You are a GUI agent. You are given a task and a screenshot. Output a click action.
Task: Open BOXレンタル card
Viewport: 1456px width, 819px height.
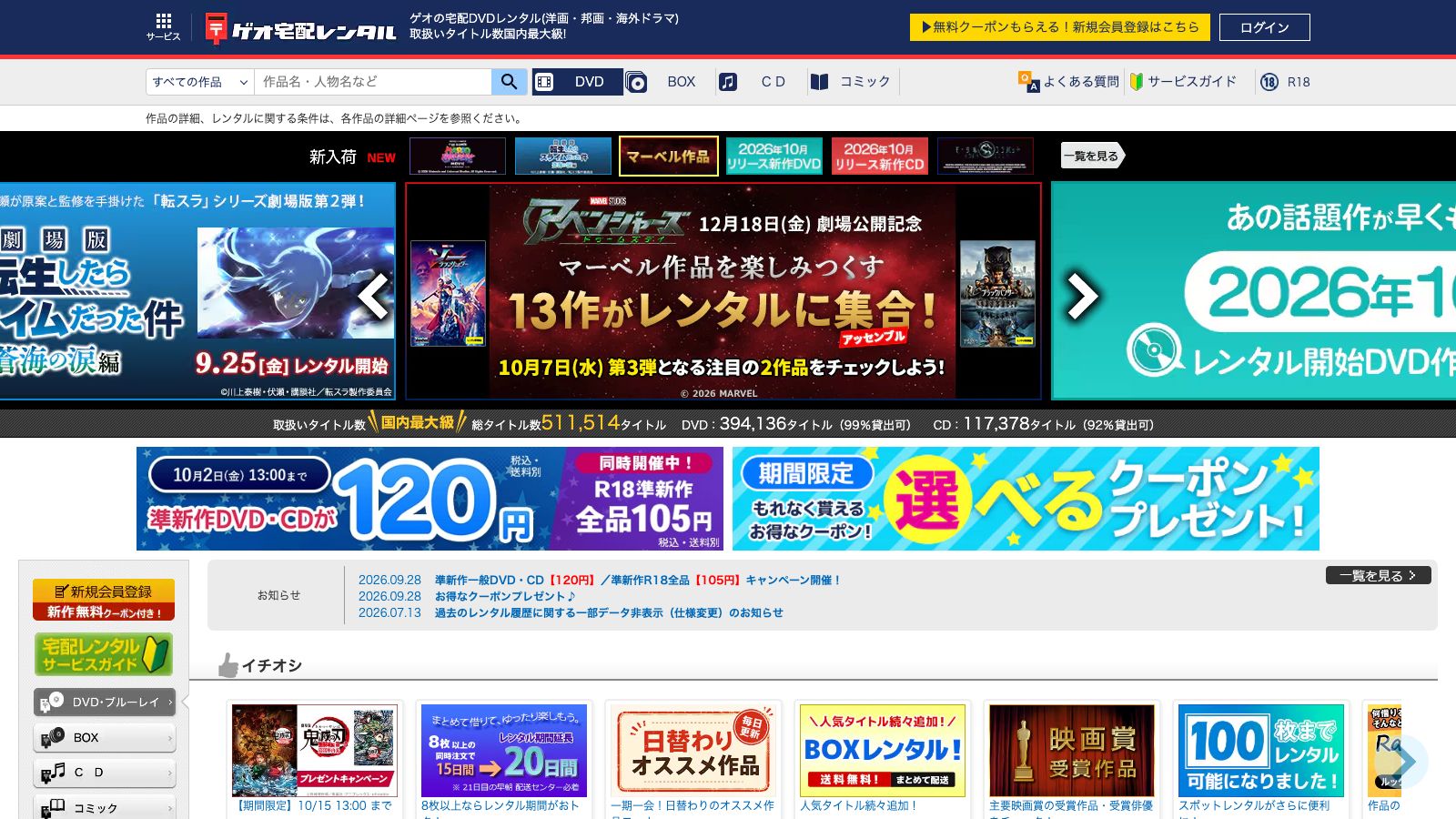click(x=883, y=751)
